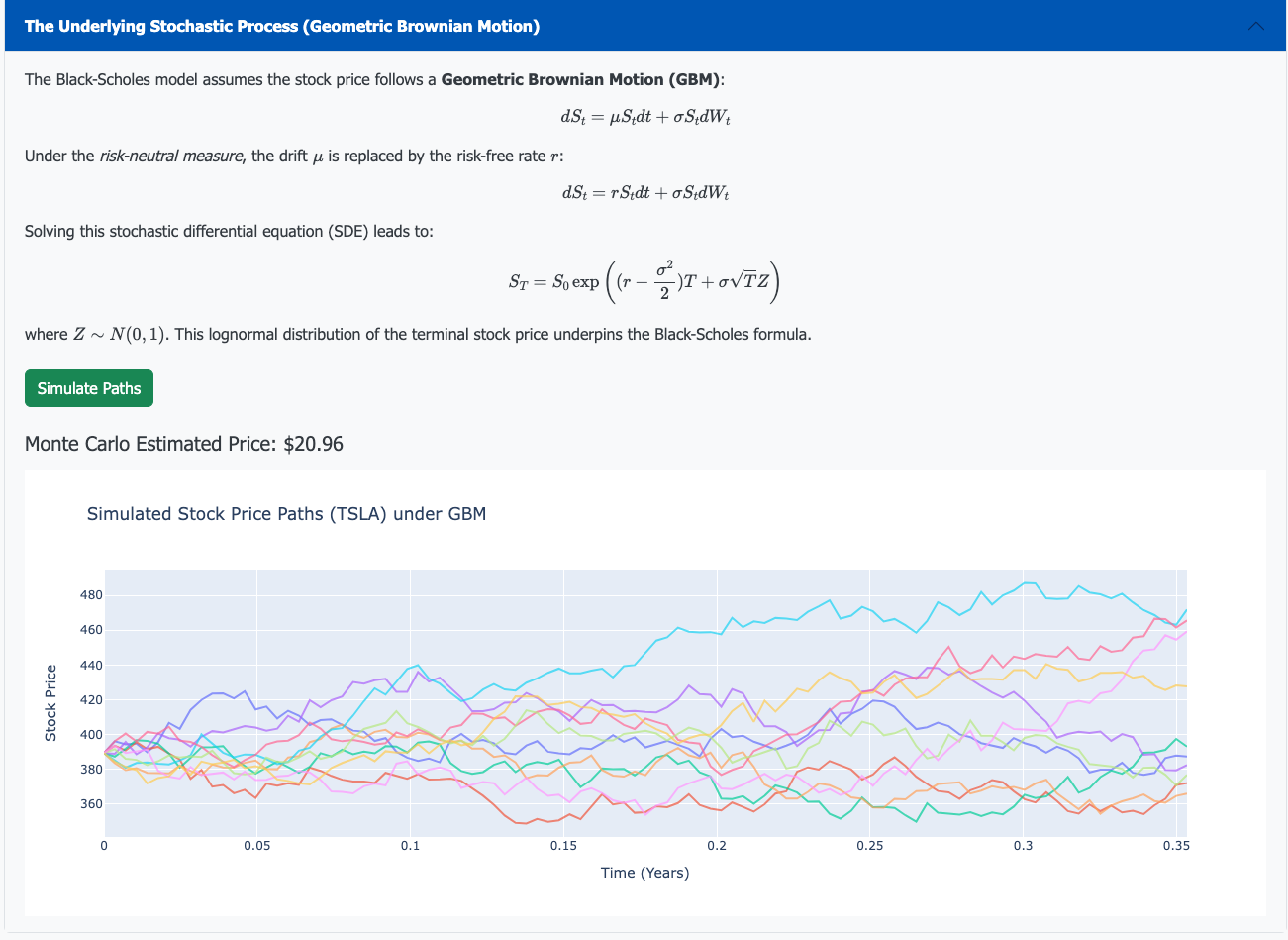1288x940 pixels.
Task: Click the Underlying Stochastic Process header title
Action: tap(282, 26)
